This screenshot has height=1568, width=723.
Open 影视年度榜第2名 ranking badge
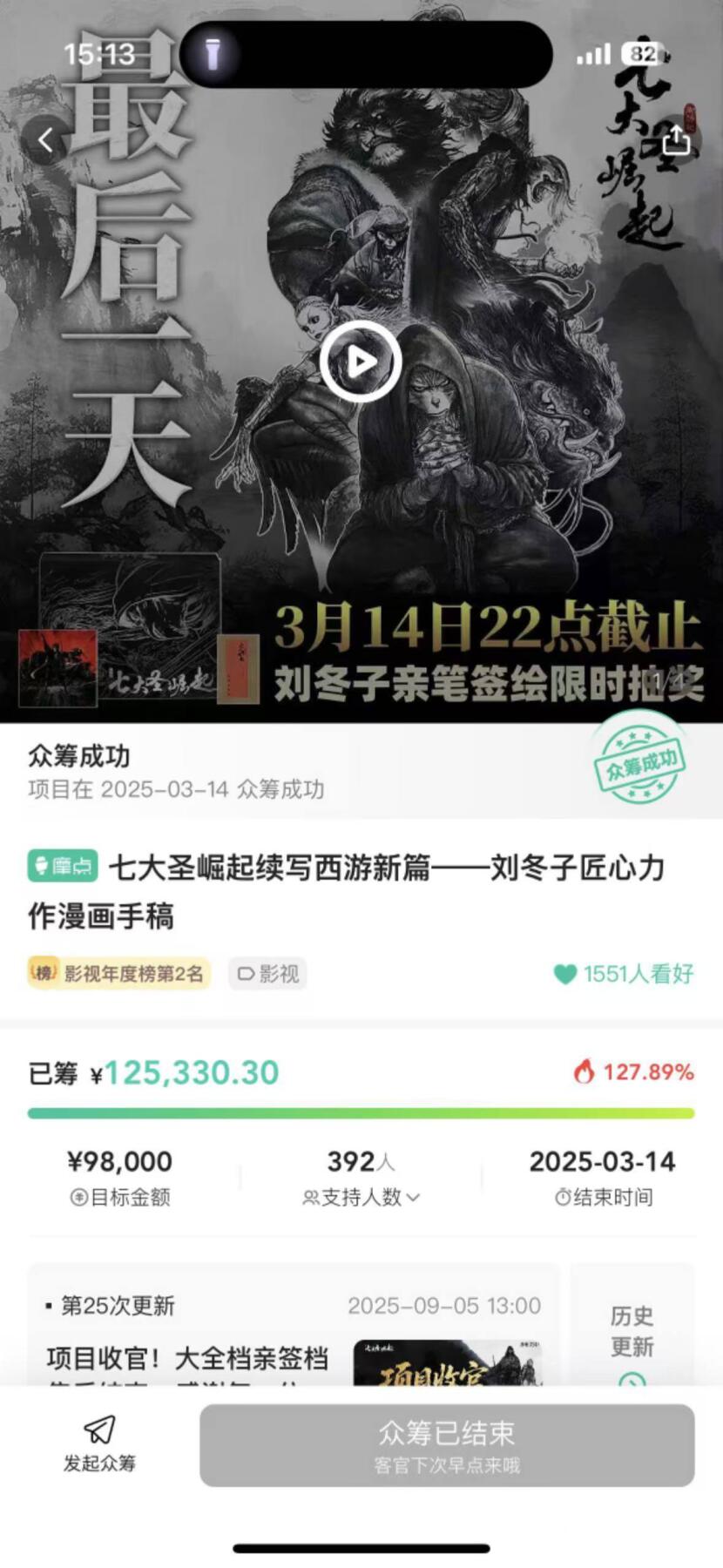click(x=119, y=973)
